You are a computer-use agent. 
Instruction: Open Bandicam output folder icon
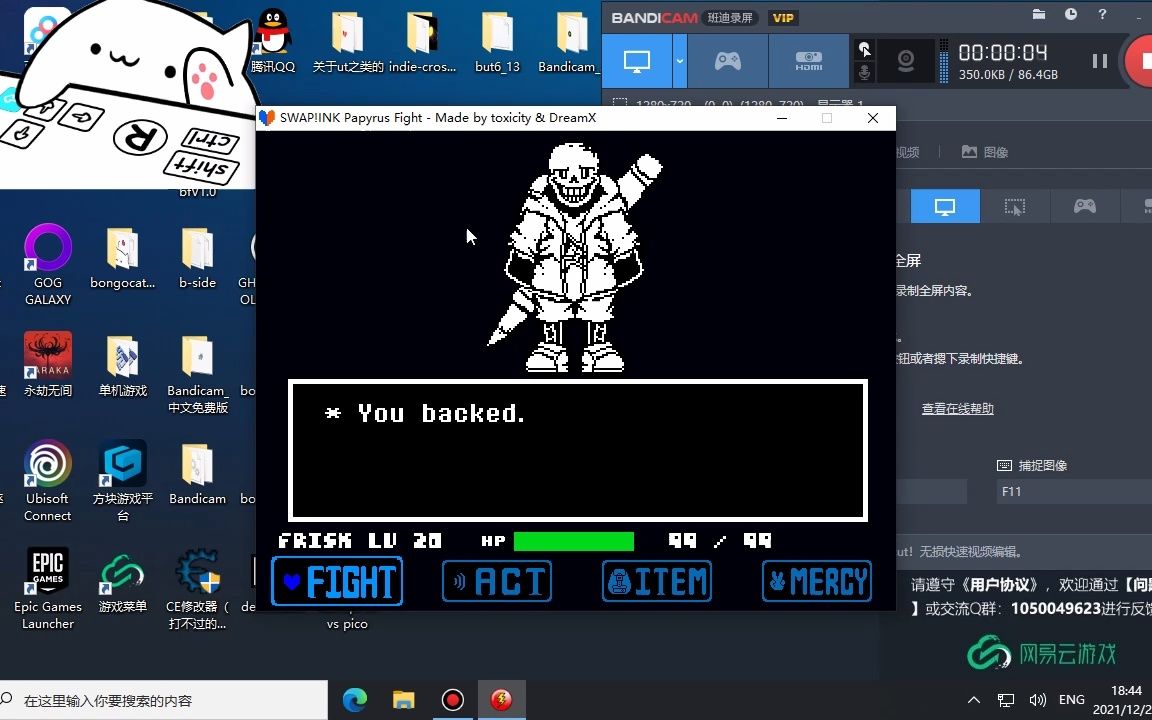pyautogui.click(x=1039, y=14)
